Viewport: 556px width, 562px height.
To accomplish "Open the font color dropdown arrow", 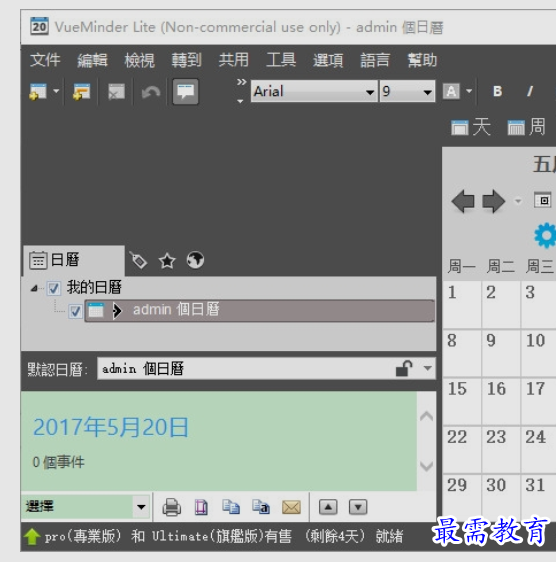I will pos(469,91).
